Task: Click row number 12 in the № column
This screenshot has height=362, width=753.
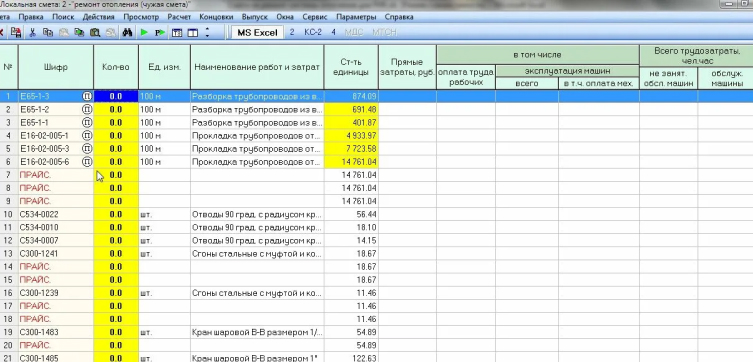Action: (x=8, y=241)
